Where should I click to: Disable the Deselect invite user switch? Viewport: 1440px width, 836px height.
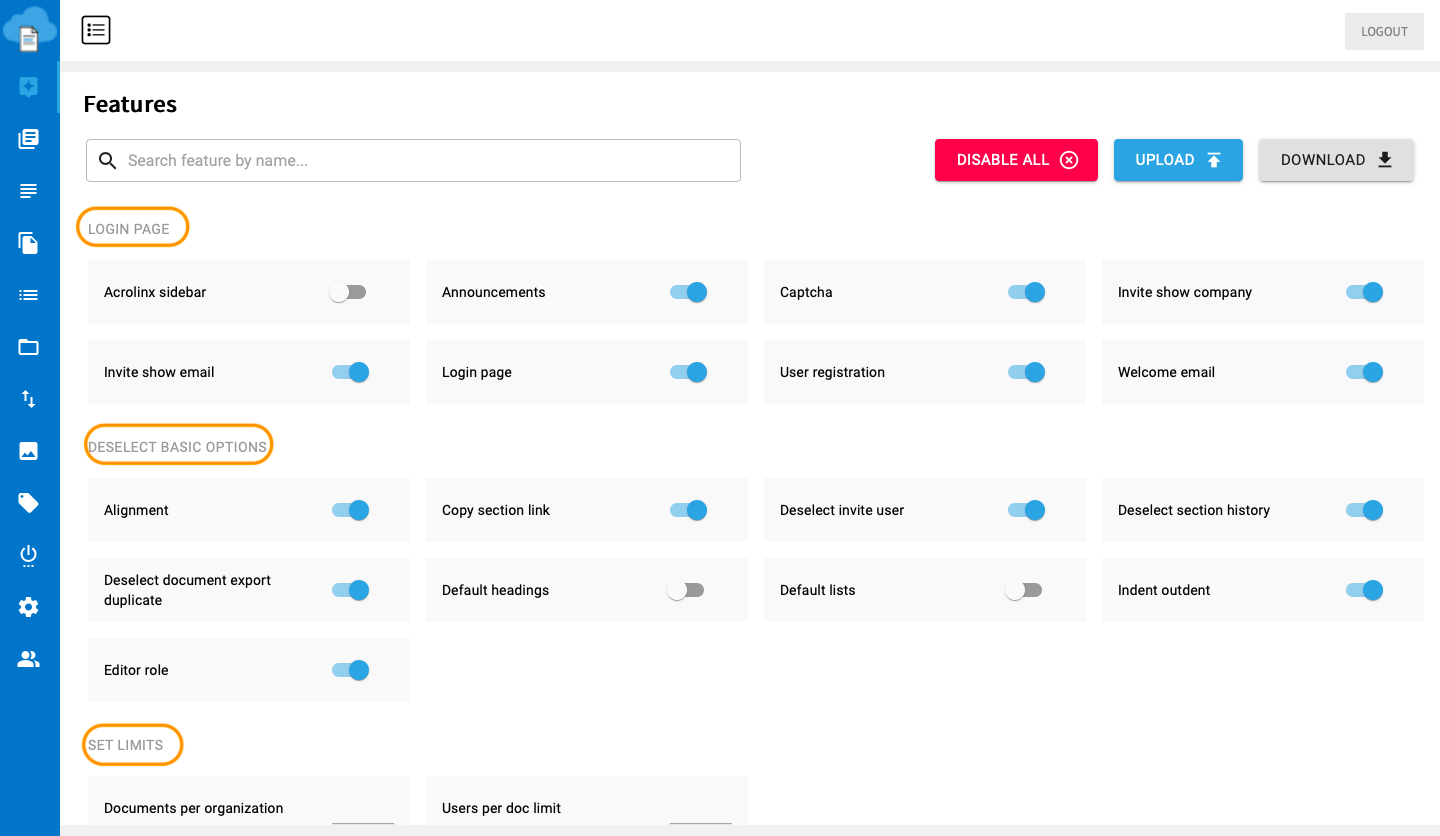(1026, 510)
